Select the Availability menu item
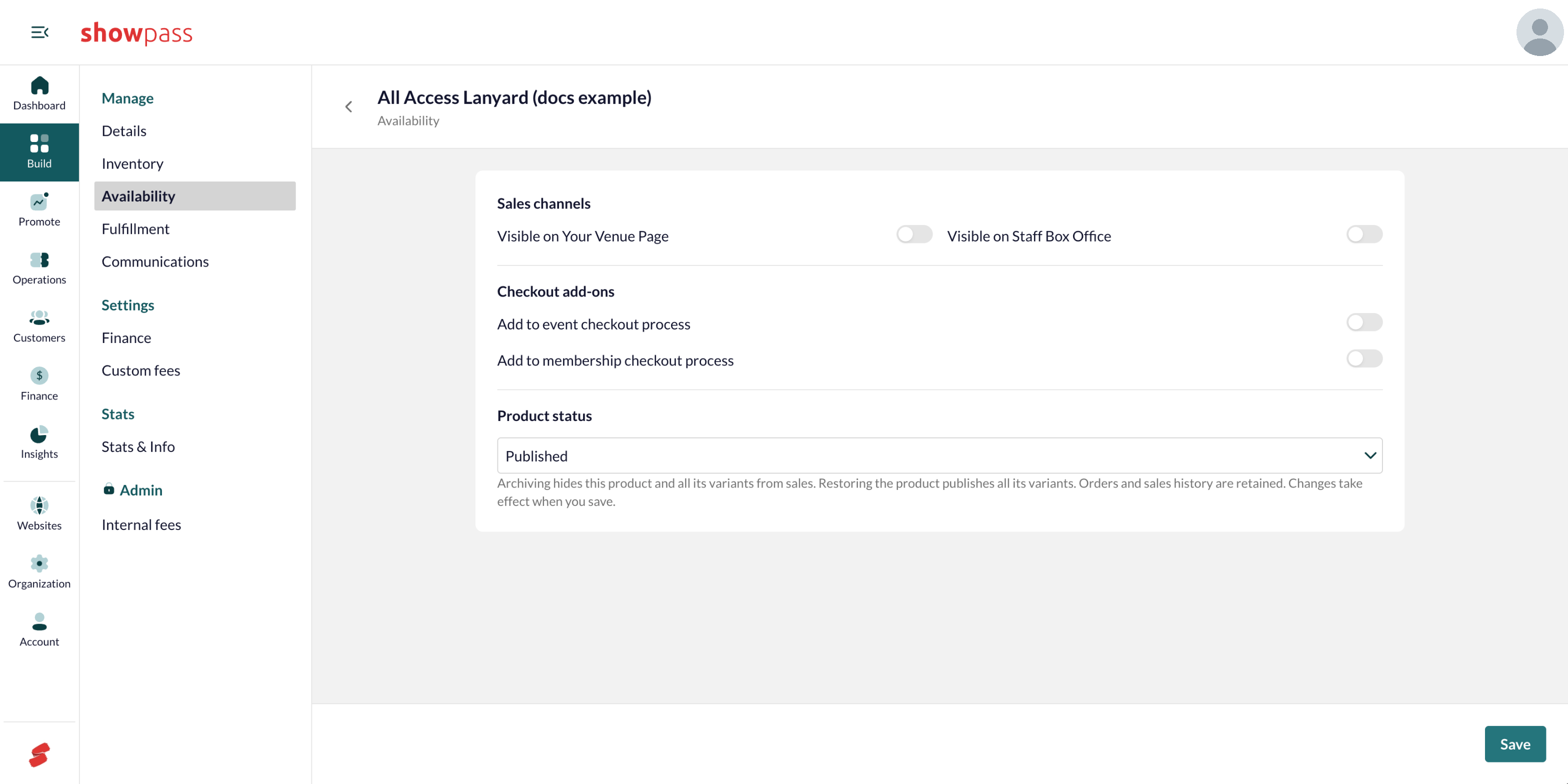 tap(195, 196)
